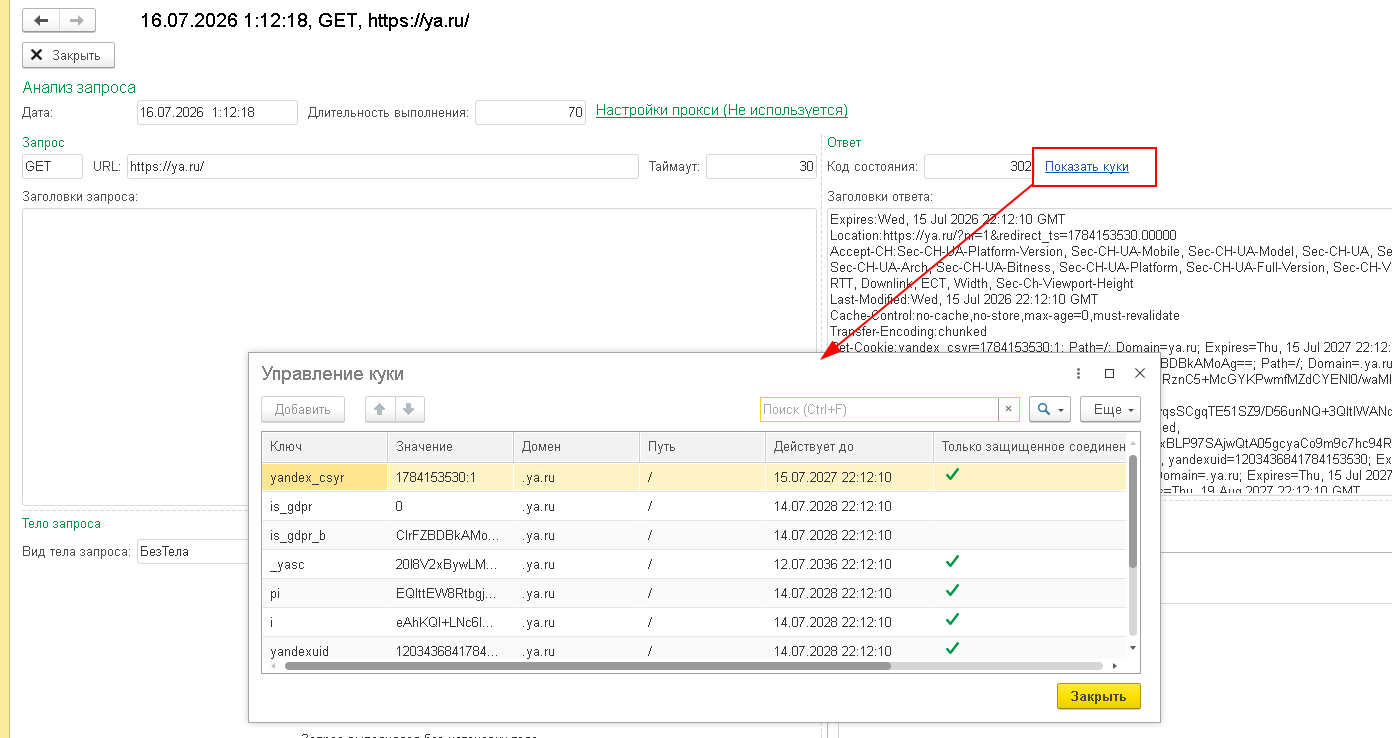The height and width of the screenshot is (738, 1392).
Task: Move cookie row up with arrow icon
Action: (x=379, y=409)
